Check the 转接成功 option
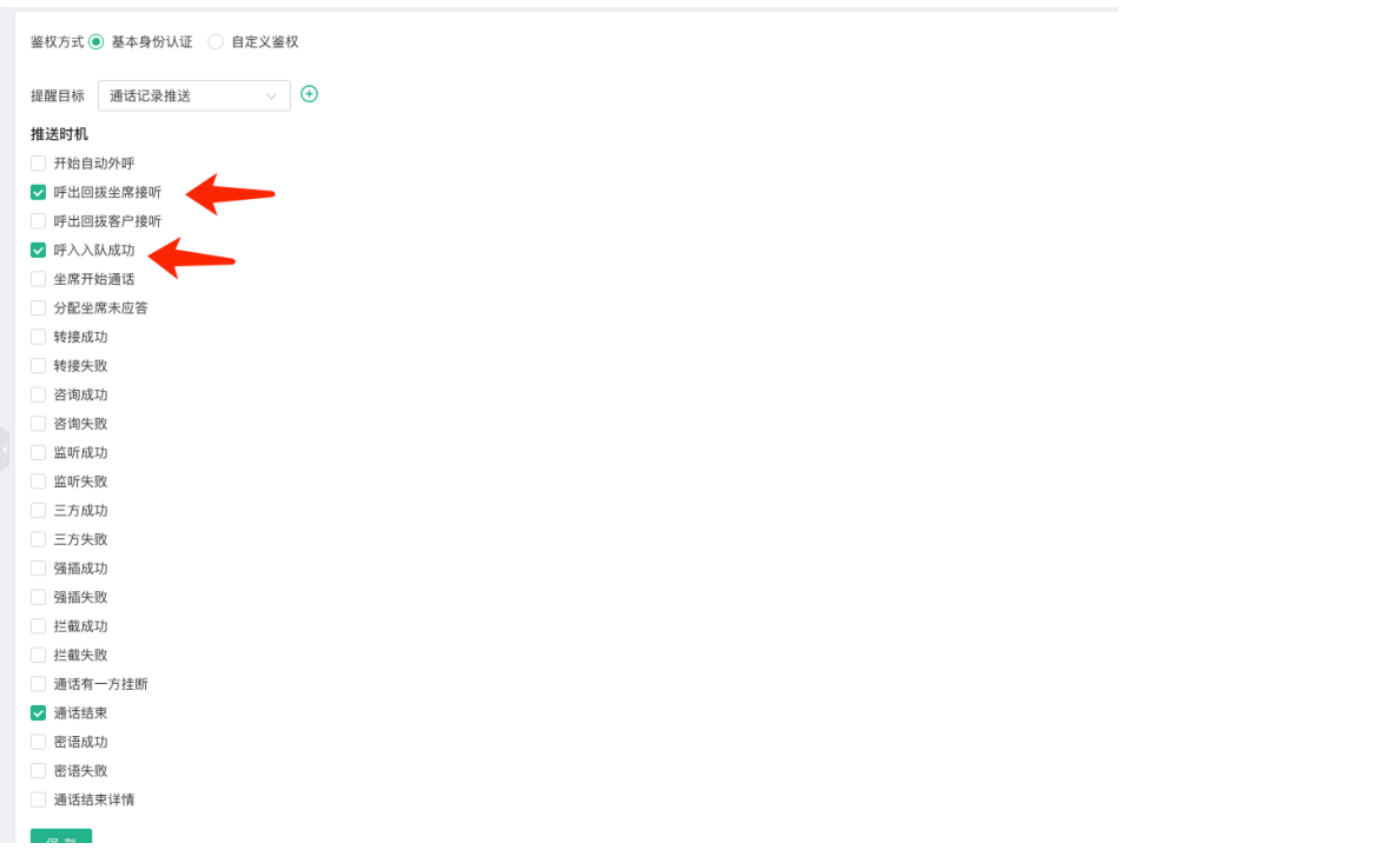 [x=38, y=337]
